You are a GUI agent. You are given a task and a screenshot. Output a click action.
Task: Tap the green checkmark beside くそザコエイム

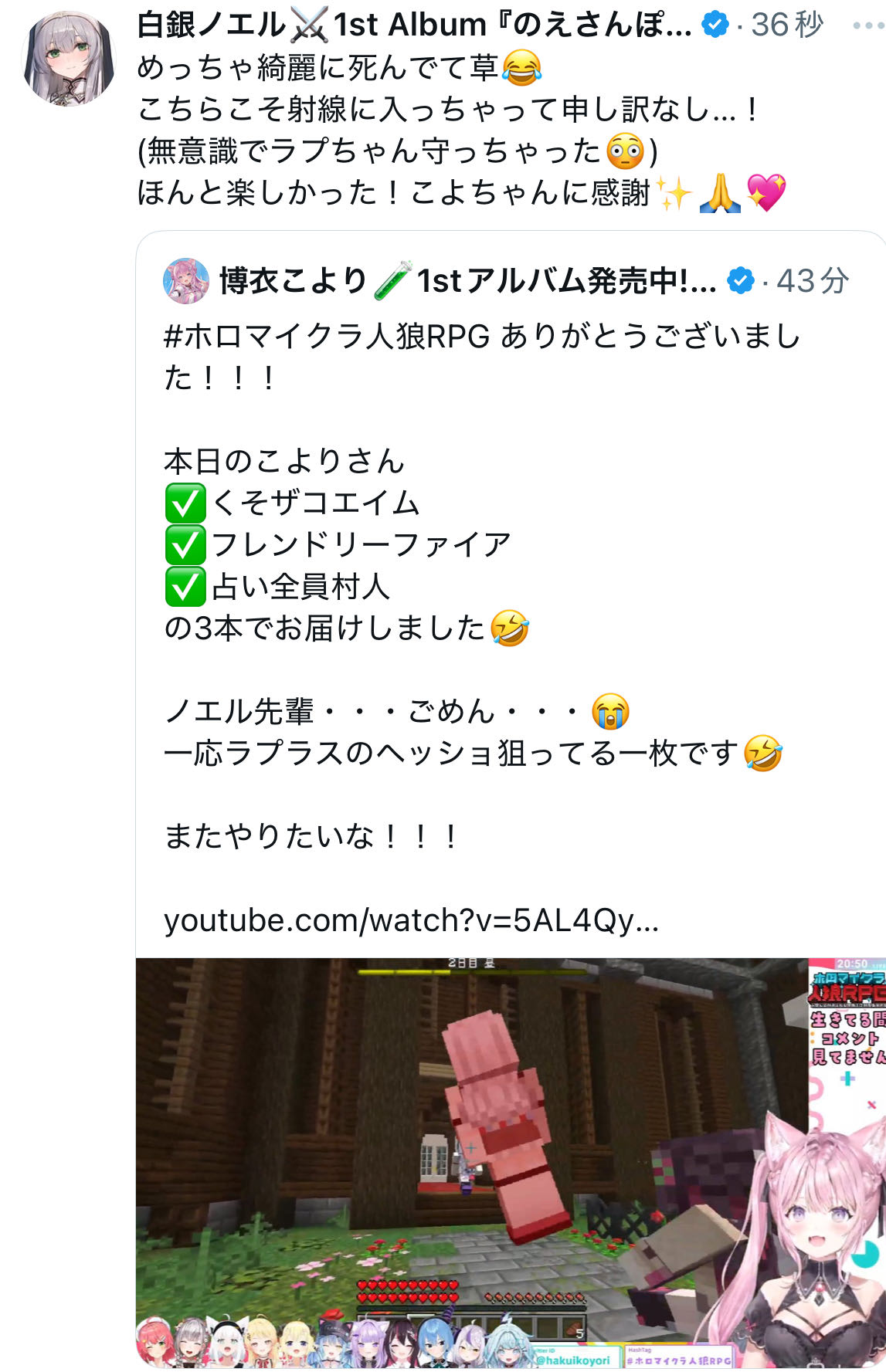click(185, 503)
